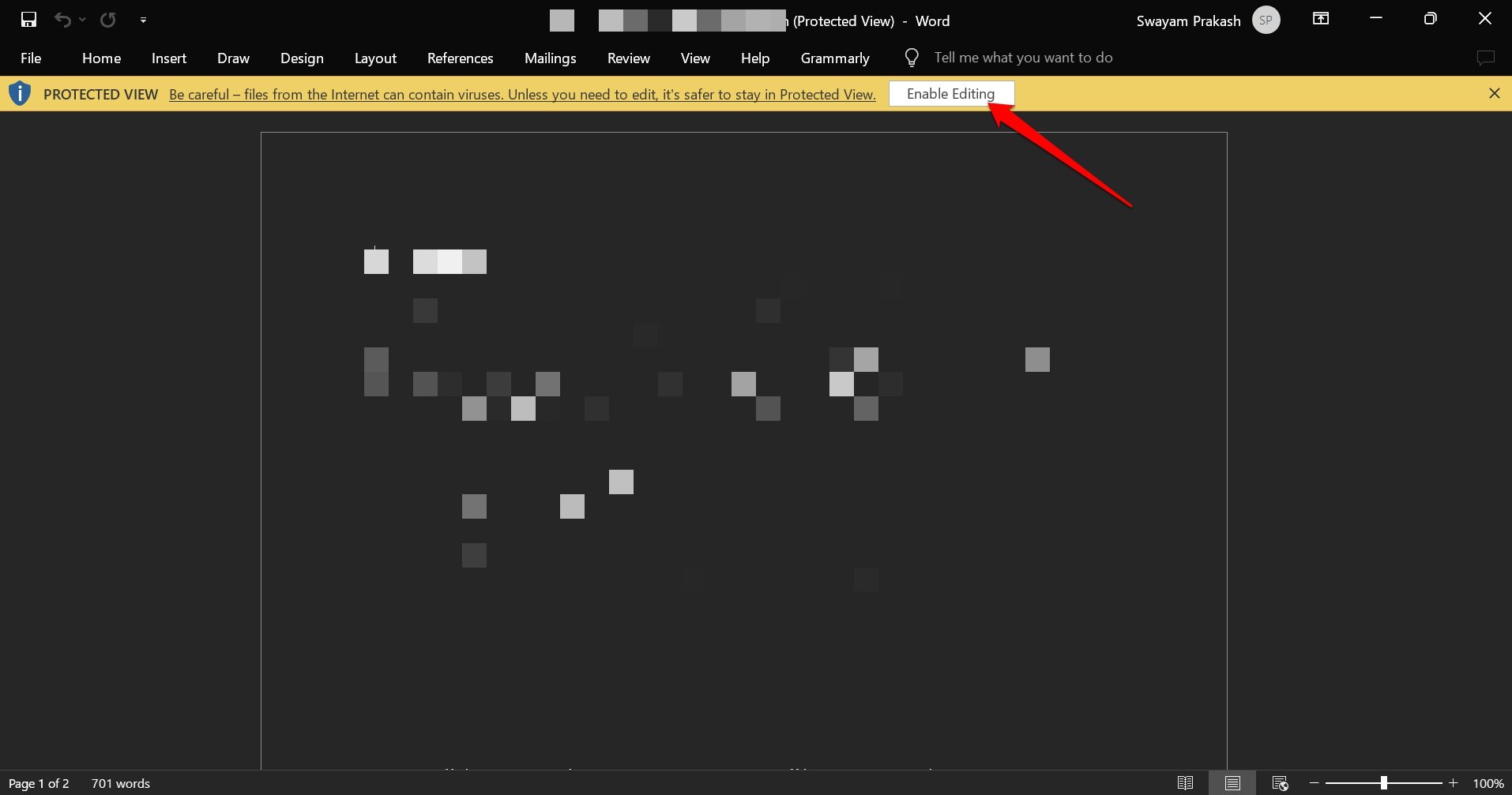
Task: Open the File menu
Action: coord(31,58)
